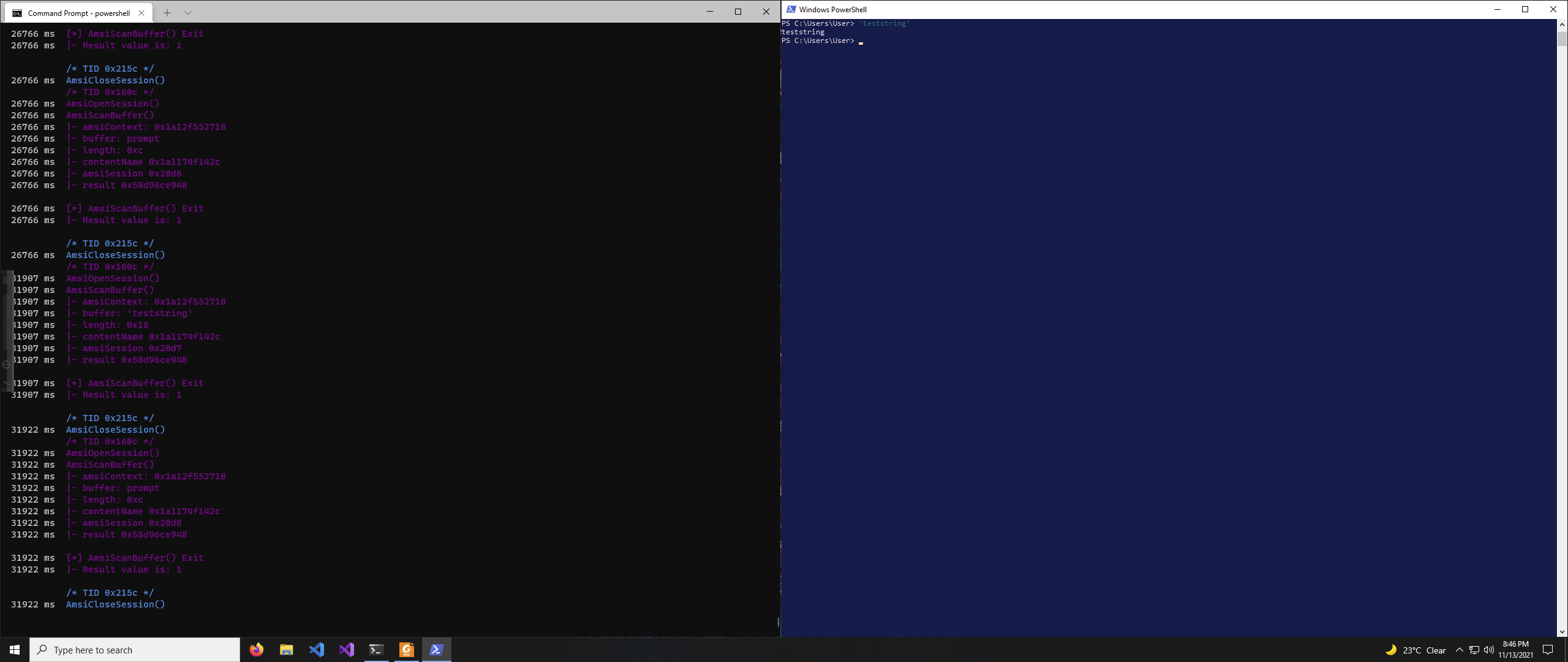Open the Windows Start menu
1568x662 pixels.
(15, 650)
